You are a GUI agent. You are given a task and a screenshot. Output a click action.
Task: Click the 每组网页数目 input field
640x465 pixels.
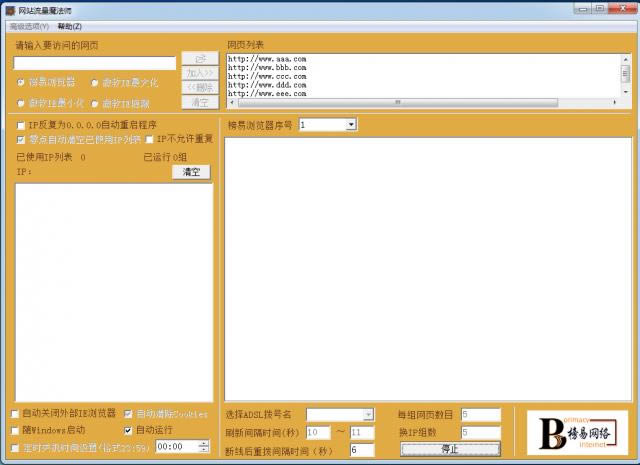tap(481, 415)
